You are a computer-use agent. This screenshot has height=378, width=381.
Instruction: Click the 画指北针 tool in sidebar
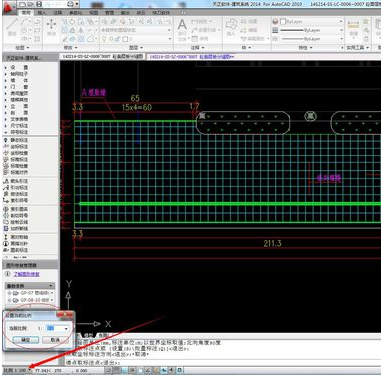tap(16, 244)
